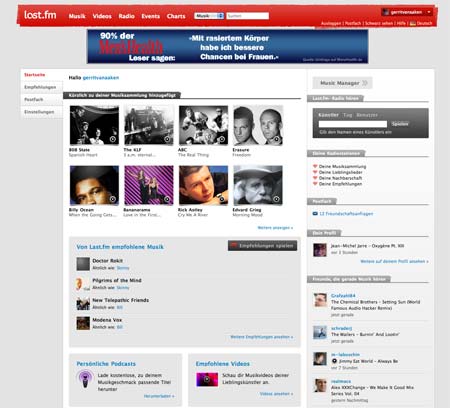Open the Musik search category dropdown
The width and height of the screenshot is (450, 408).
click(209, 16)
